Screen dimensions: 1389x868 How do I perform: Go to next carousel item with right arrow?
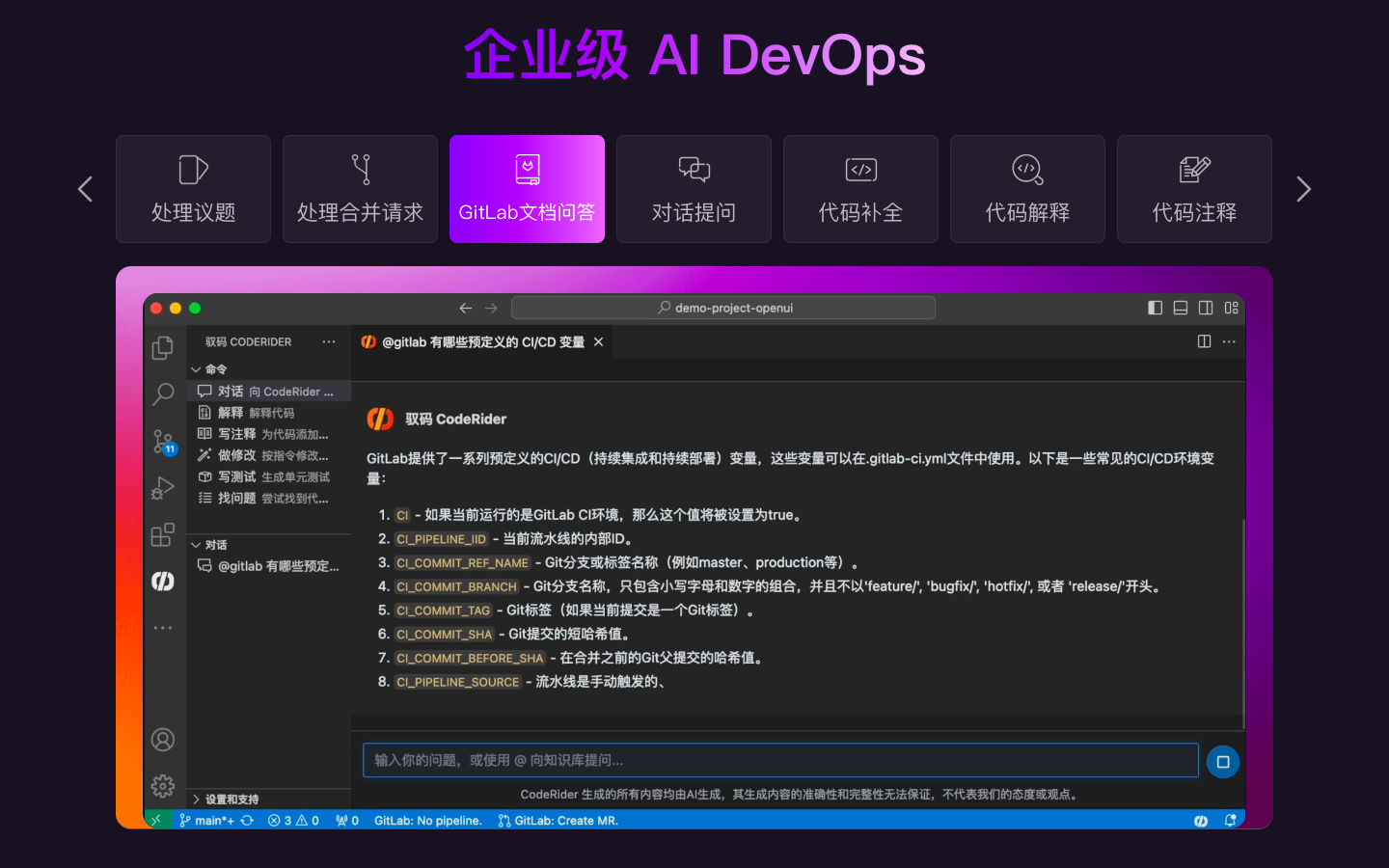1304,189
